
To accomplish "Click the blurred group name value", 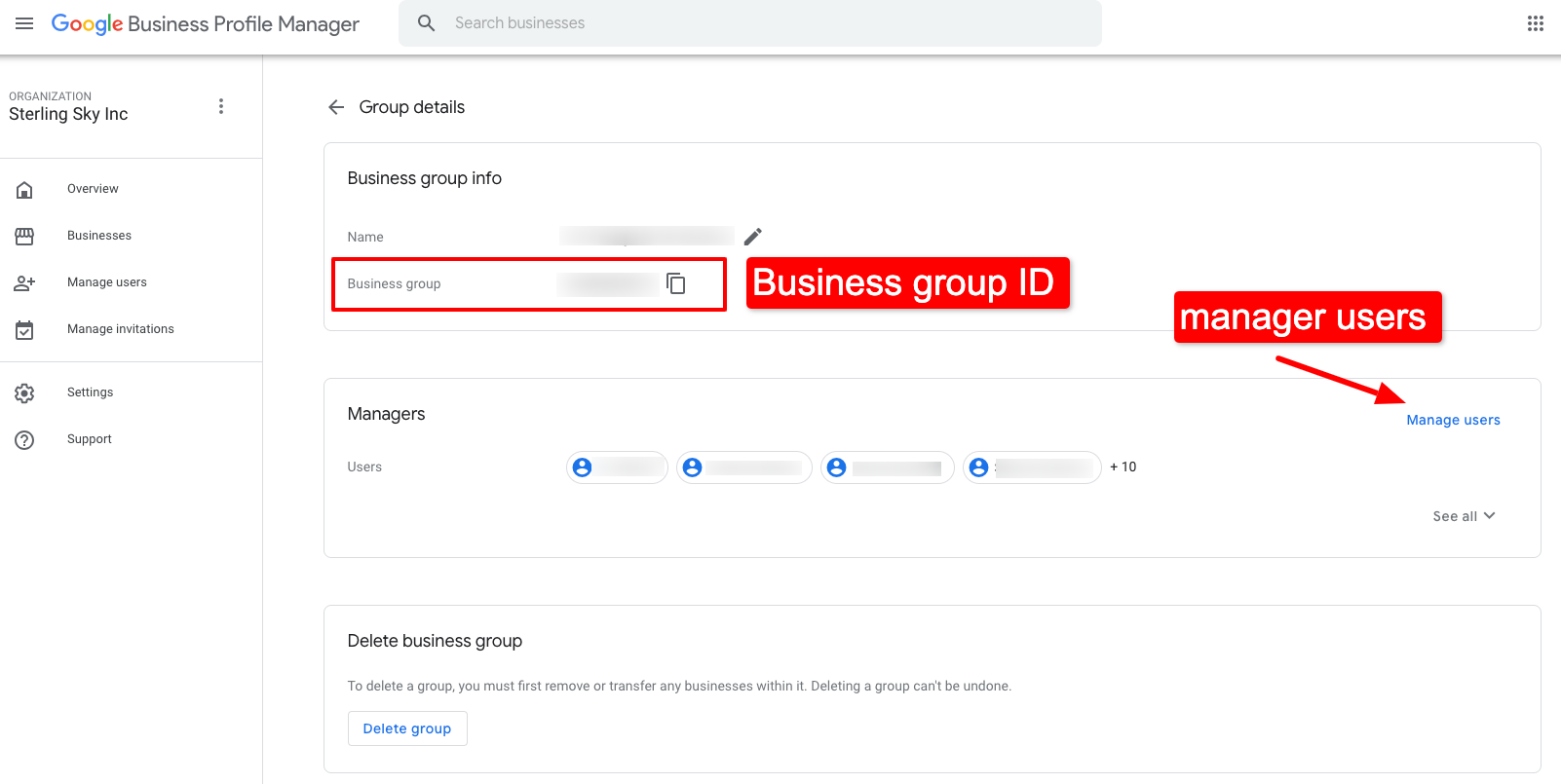I will [647, 236].
